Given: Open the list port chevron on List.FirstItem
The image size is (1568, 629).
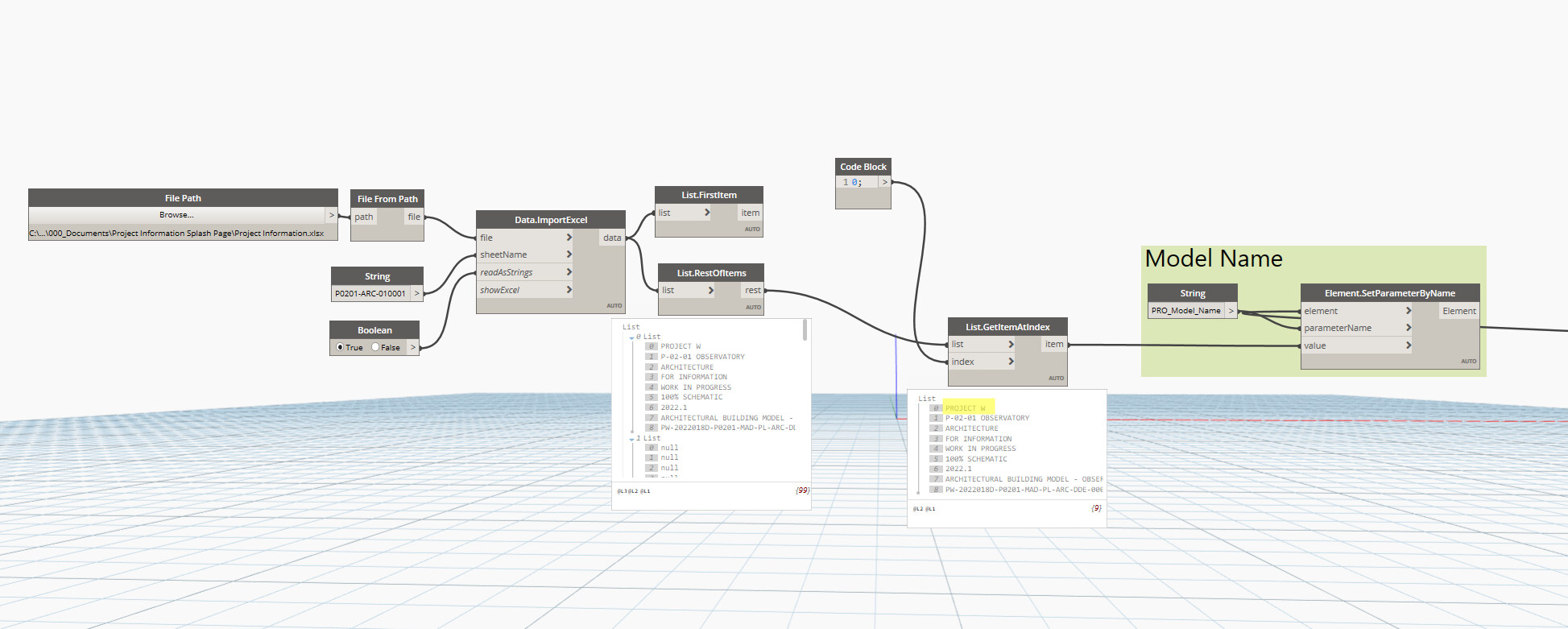Looking at the screenshot, I should [x=707, y=213].
